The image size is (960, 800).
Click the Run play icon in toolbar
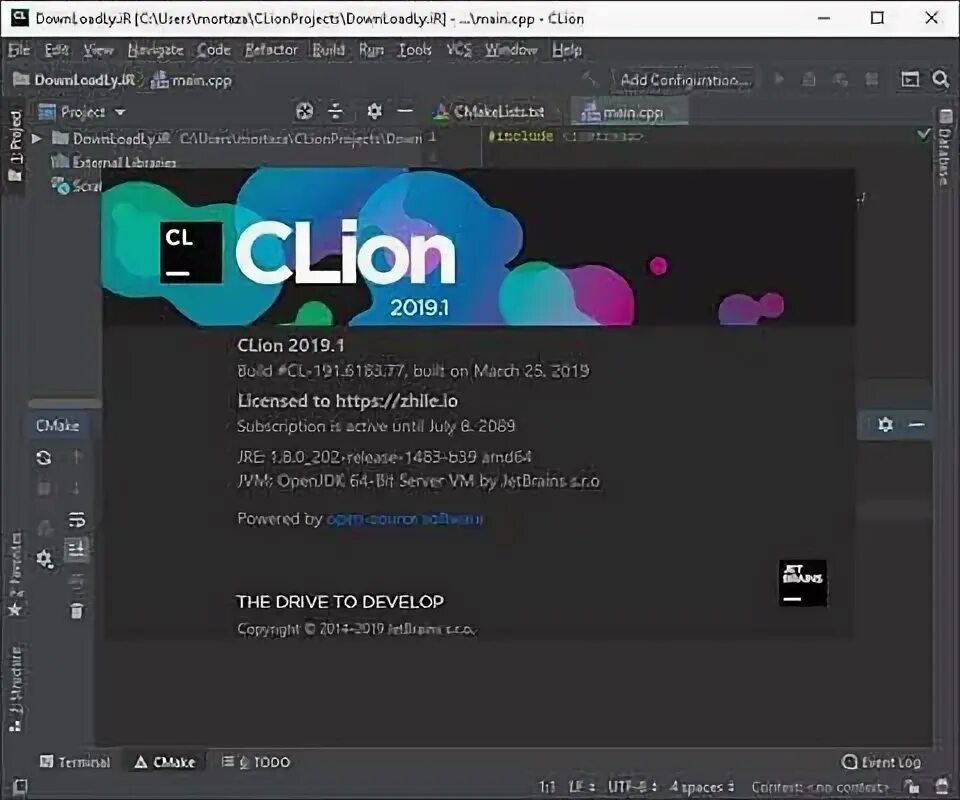point(779,80)
